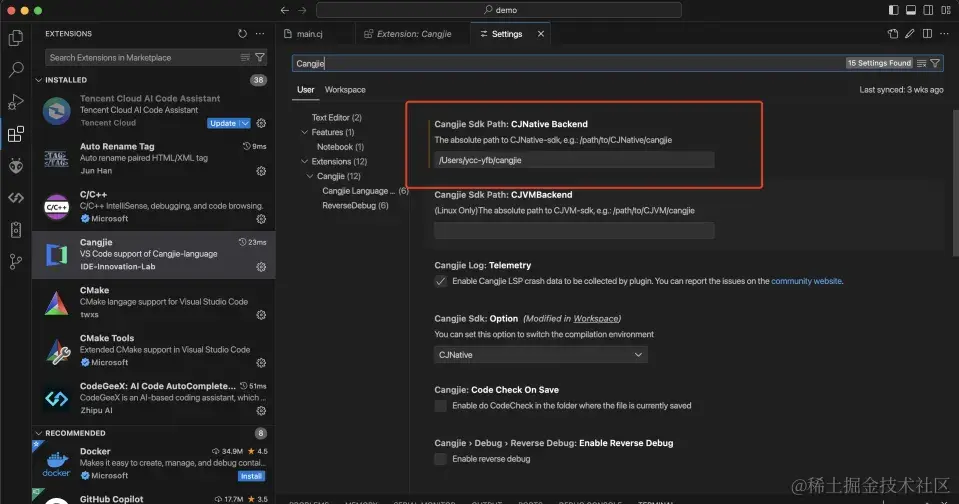Open the demo command center search bar
Viewport: 959px width, 504px height.
(498, 10)
